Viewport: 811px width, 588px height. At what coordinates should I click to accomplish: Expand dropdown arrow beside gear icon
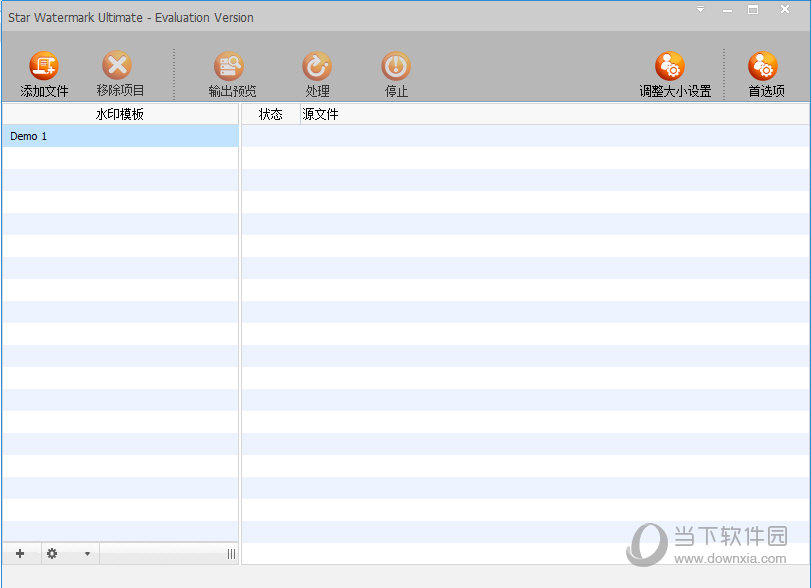[x=87, y=554]
